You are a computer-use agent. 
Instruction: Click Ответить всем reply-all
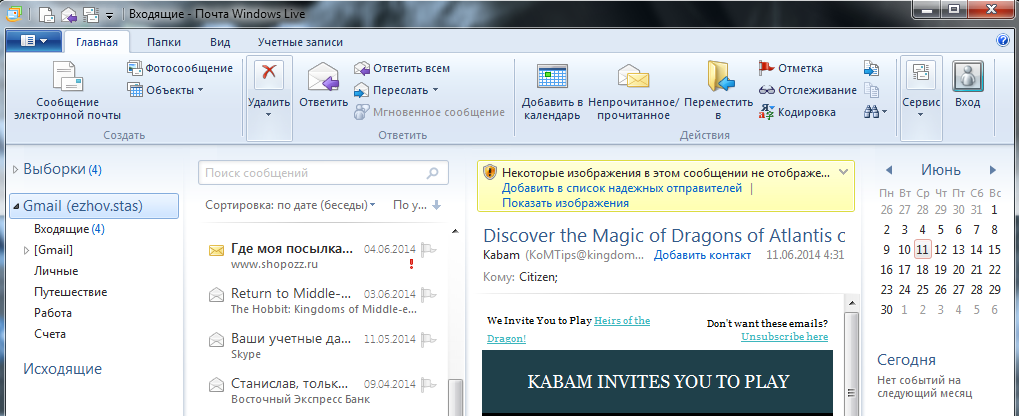[402, 68]
